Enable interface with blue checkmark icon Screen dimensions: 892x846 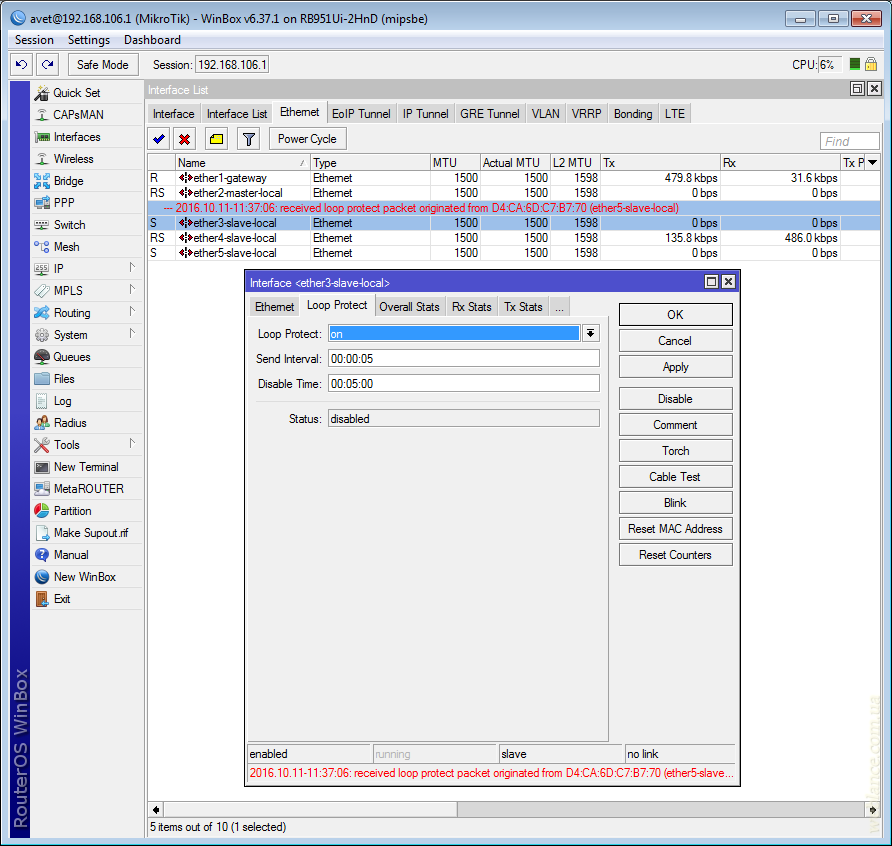point(159,139)
